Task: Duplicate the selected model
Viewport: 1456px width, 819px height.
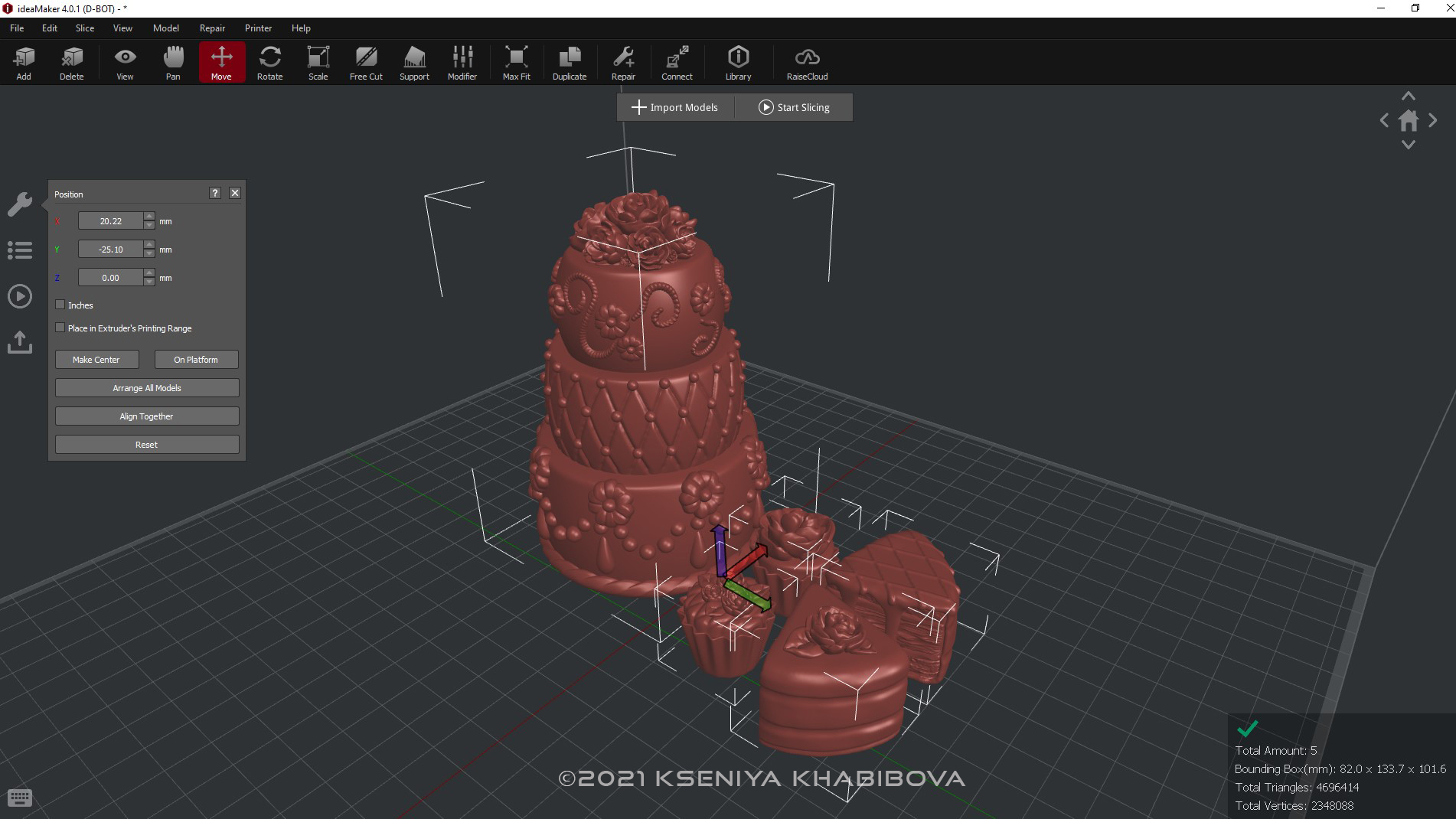Action: coord(569,61)
